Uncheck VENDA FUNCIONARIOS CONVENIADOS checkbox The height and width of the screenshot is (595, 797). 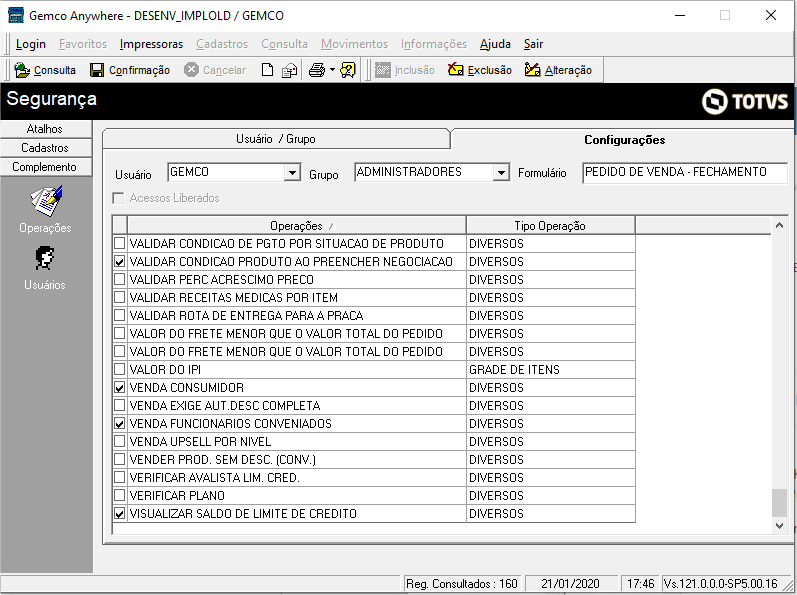[x=119, y=424]
